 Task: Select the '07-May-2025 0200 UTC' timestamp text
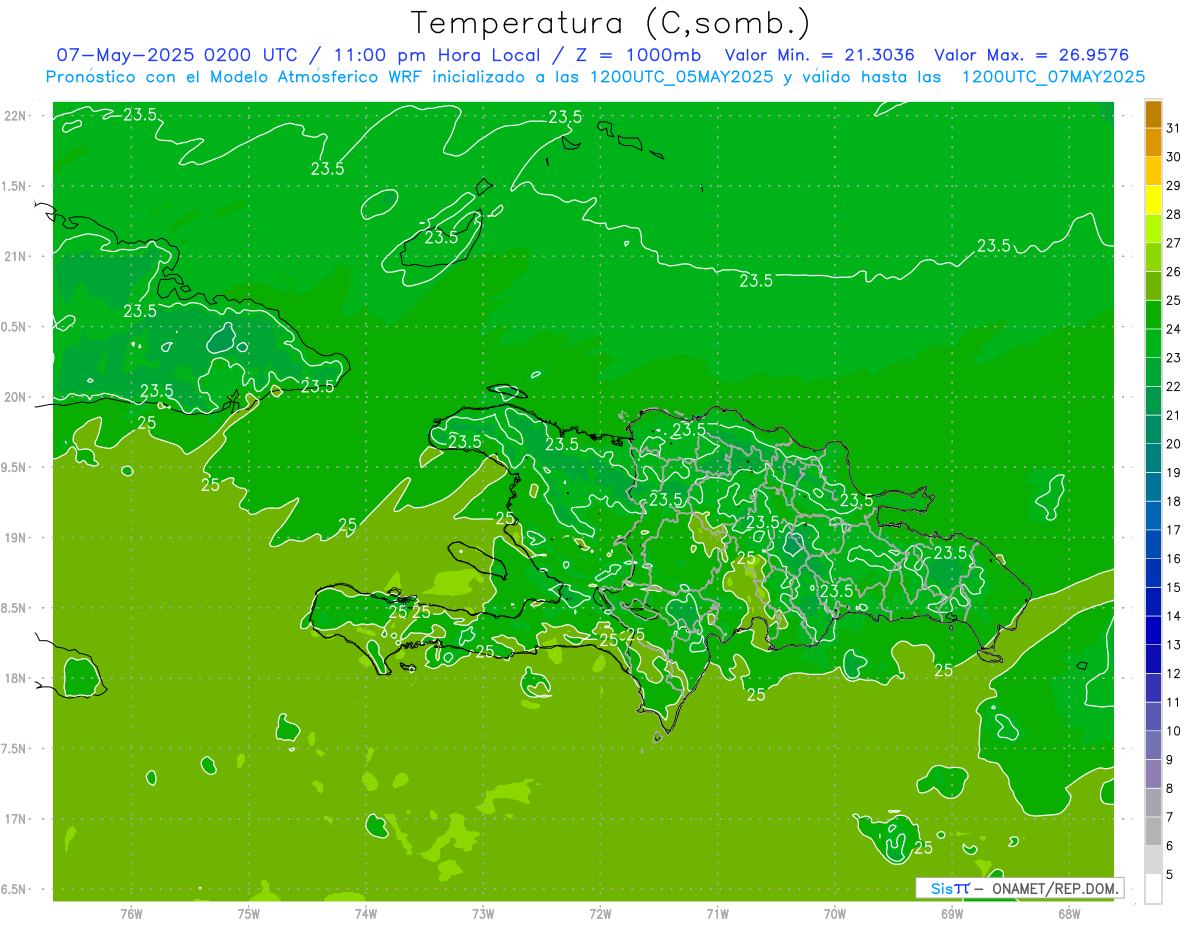[177, 55]
